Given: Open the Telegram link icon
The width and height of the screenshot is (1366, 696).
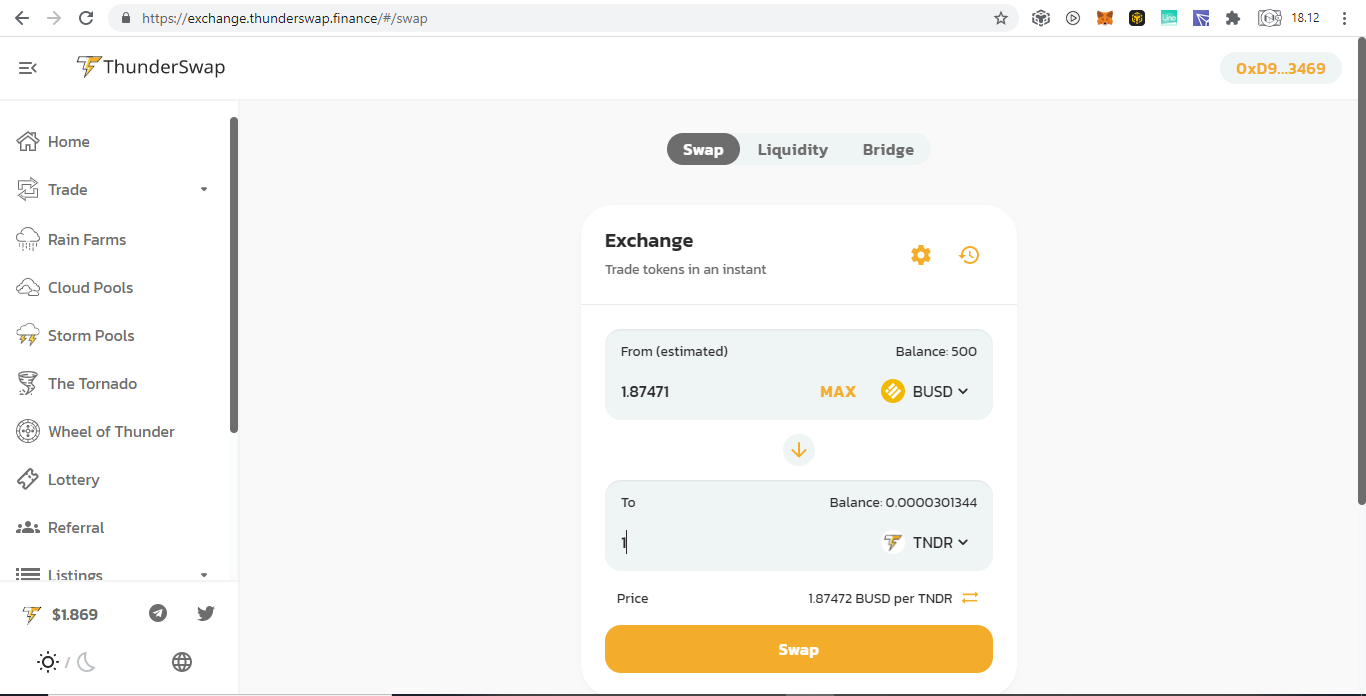Looking at the screenshot, I should click(x=158, y=613).
